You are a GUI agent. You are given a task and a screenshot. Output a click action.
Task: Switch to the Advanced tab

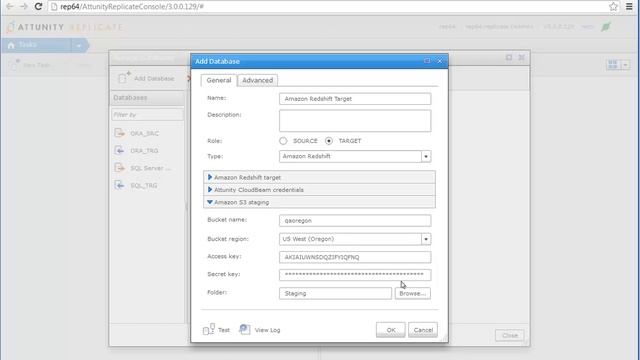click(258, 80)
